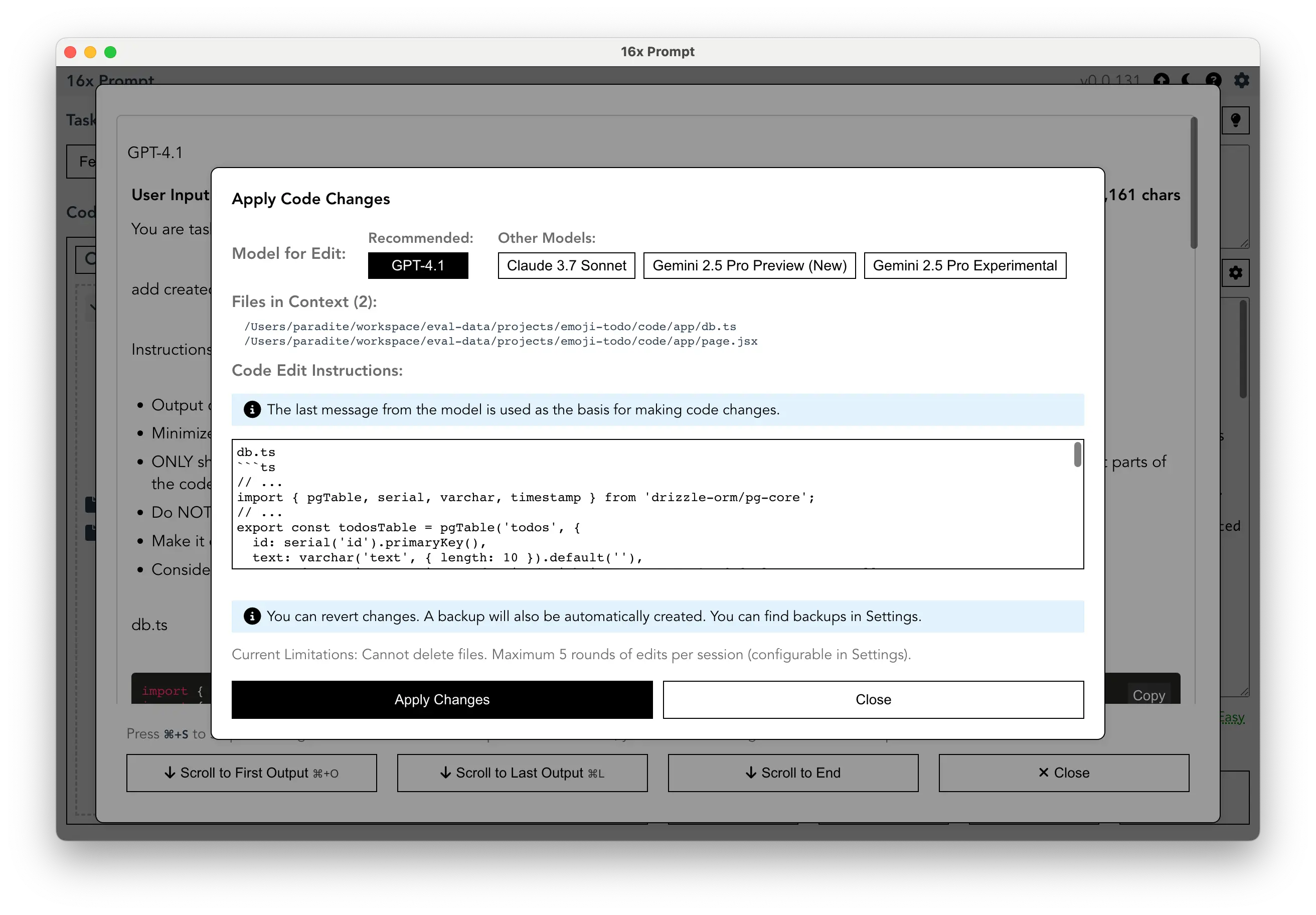The height and width of the screenshot is (915, 1316).
Task: Click the 'Code Edit Instructions:' label
Action: coord(317,370)
